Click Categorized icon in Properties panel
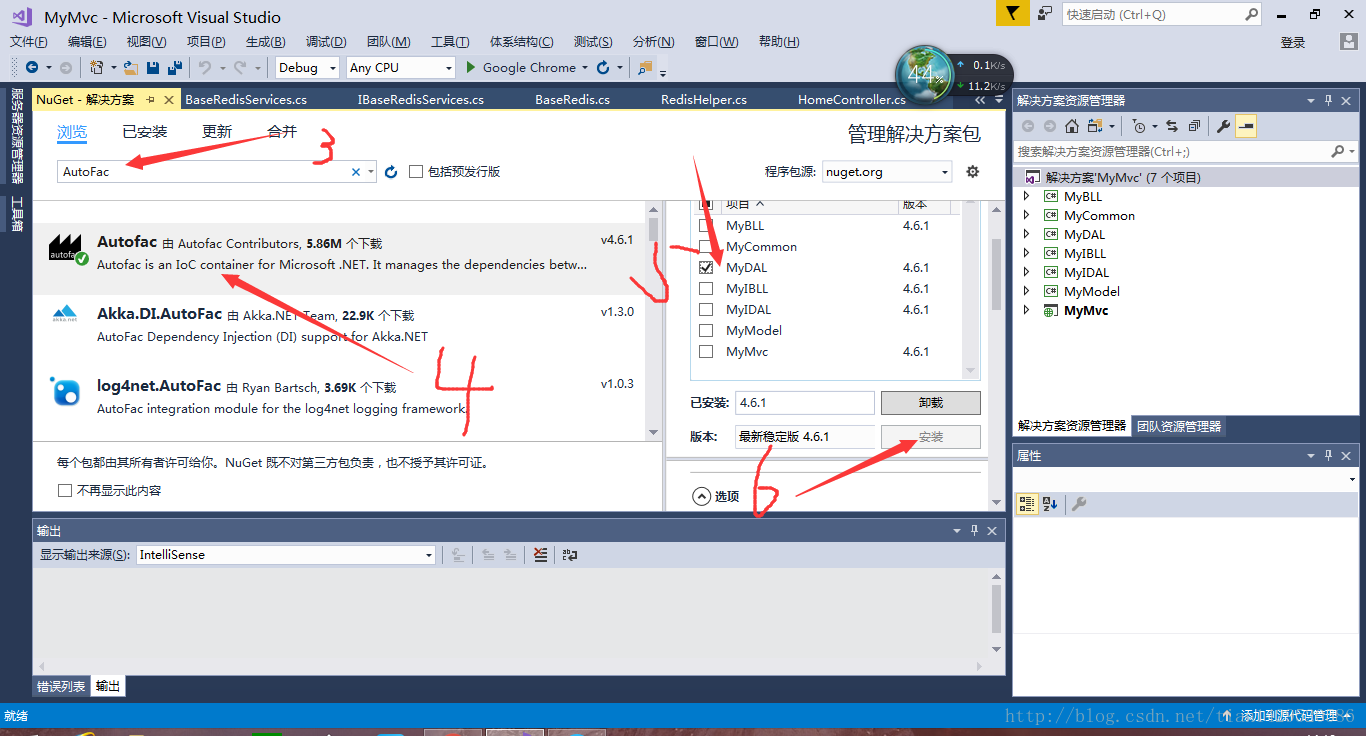Image resolution: width=1366 pixels, height=736 pixels. coord(1026,504)
